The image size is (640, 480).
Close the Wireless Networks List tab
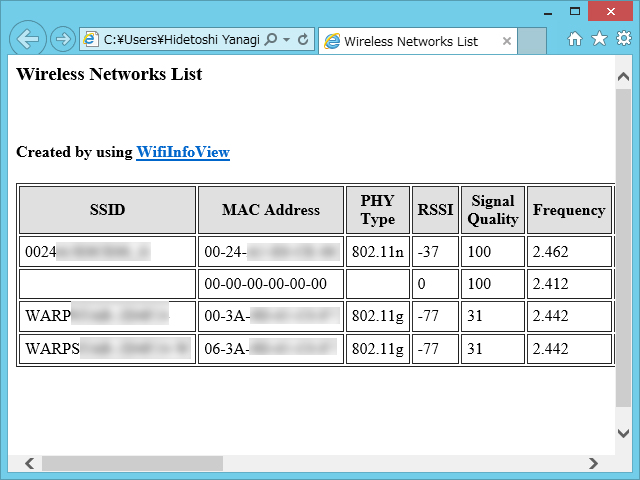click(x=507, y=41)
